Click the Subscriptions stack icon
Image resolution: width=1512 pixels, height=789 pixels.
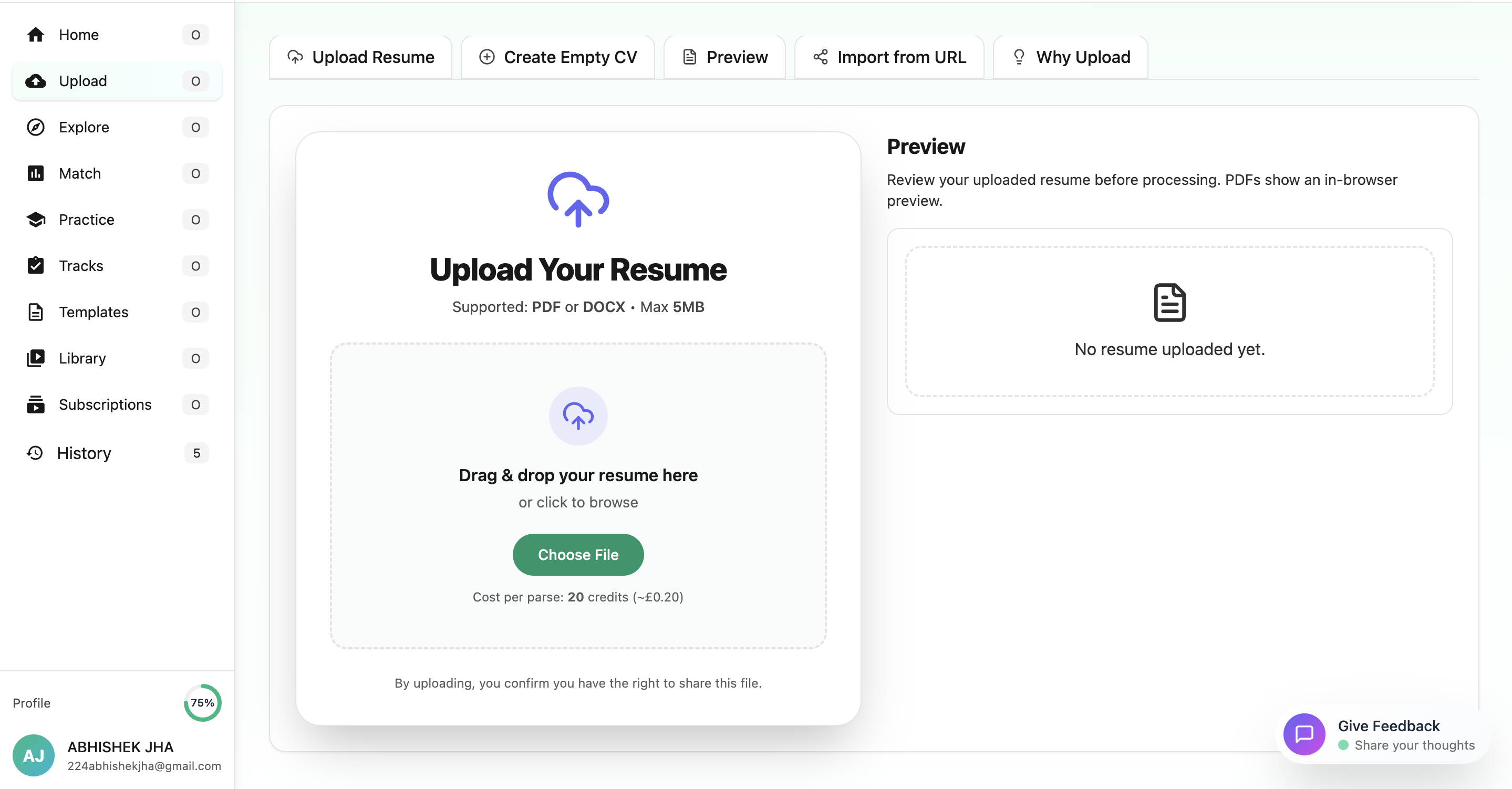(36, 404)
